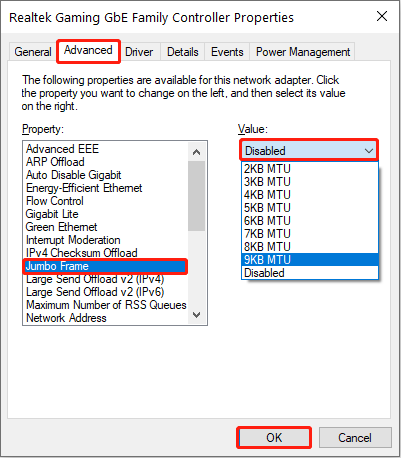401x458 pixels.
Task: Choose Disabled at bottom of dropdown list
Action: [x=310, y=273]
